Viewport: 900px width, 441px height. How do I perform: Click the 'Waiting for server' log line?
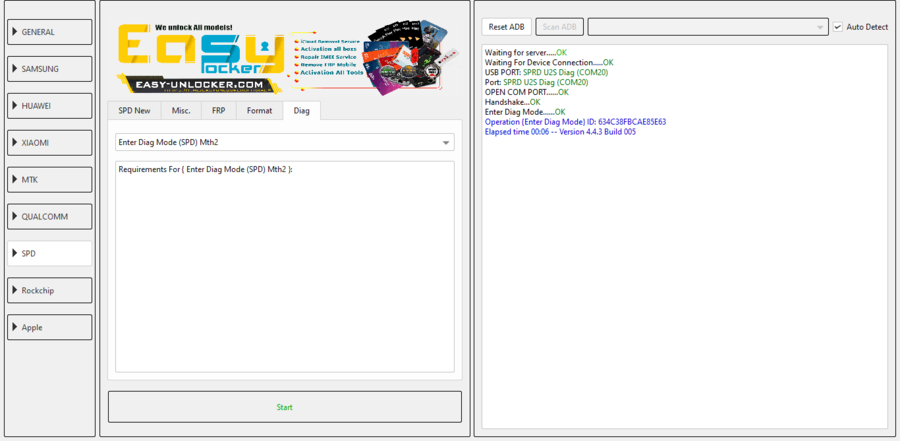coord(525,53)
